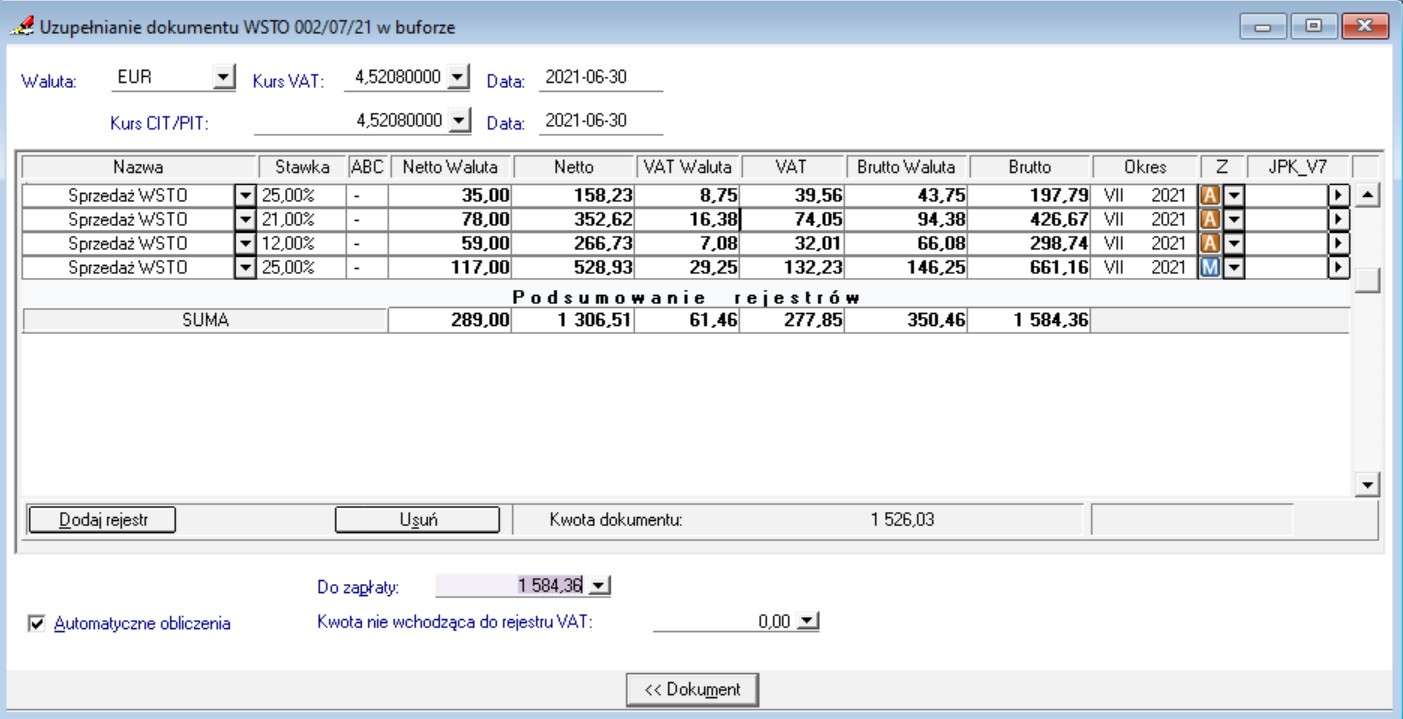Click the Netto Waluta column header
Viewport: 1403px width, 719px height.
pos(450,167)
